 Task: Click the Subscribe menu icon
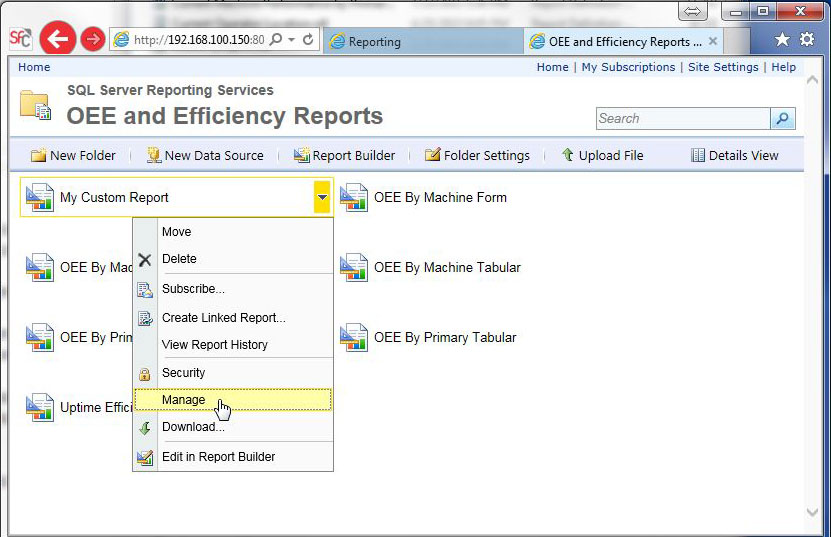[145, 289]
